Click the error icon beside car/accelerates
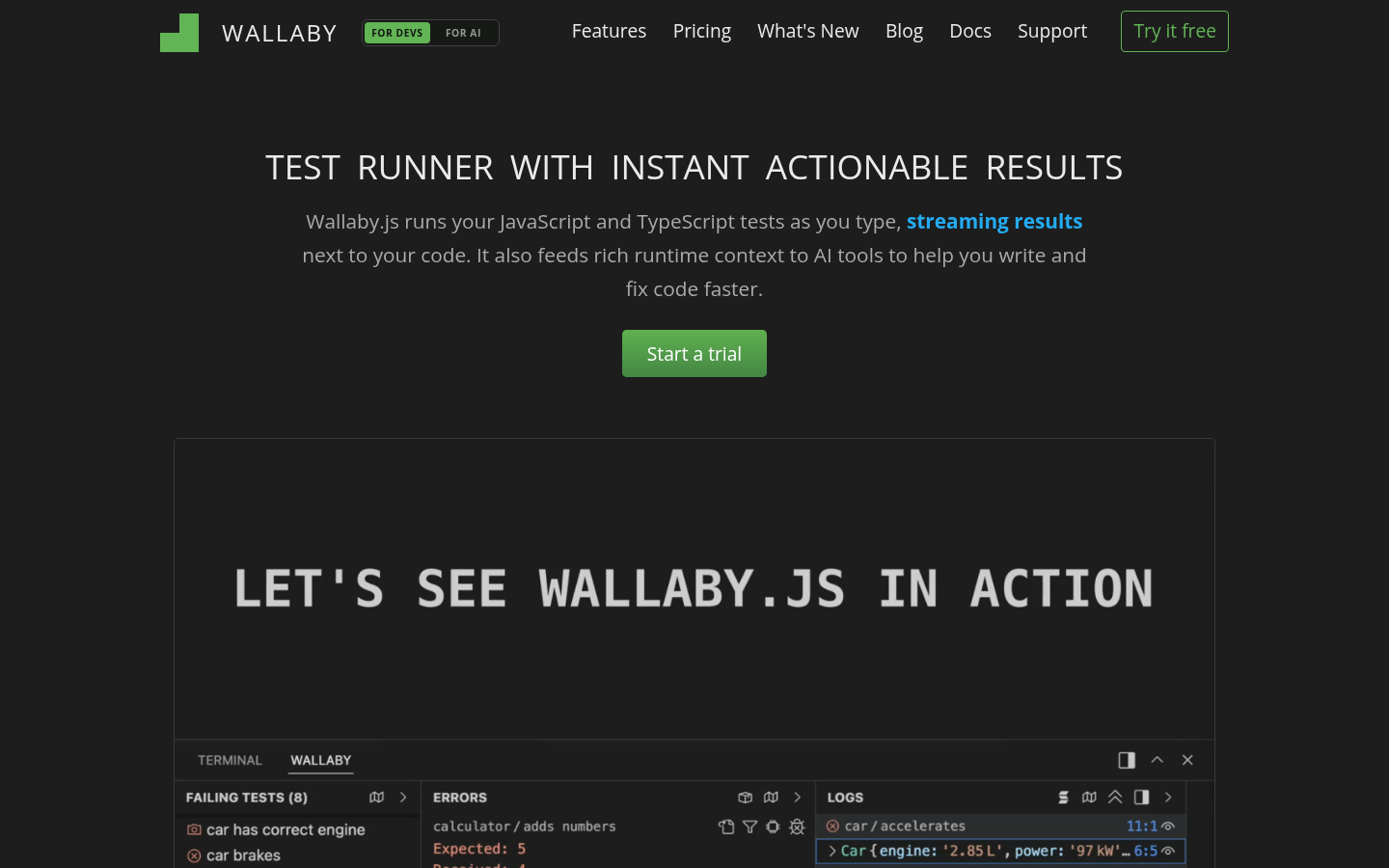This screenshot has width=1389, height=868. click(x=832, y=827)
